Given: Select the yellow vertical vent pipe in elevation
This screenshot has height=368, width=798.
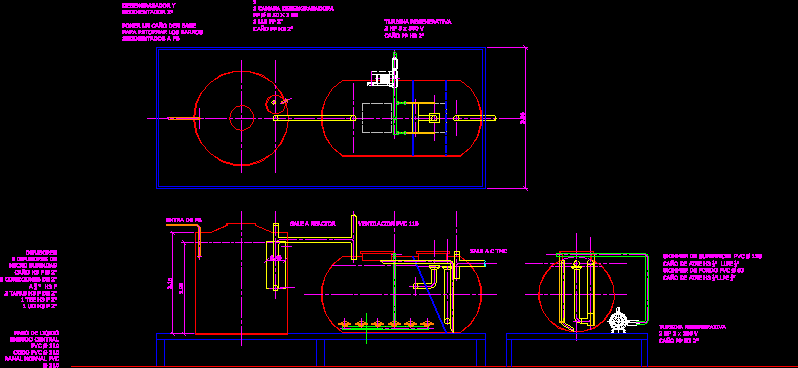Looking at the screenshot, I should coord(354,237).
